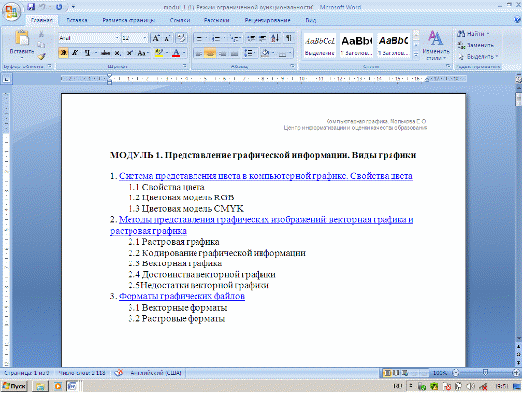Toggle ruler button above vertical scrollbar

point(519,79)
